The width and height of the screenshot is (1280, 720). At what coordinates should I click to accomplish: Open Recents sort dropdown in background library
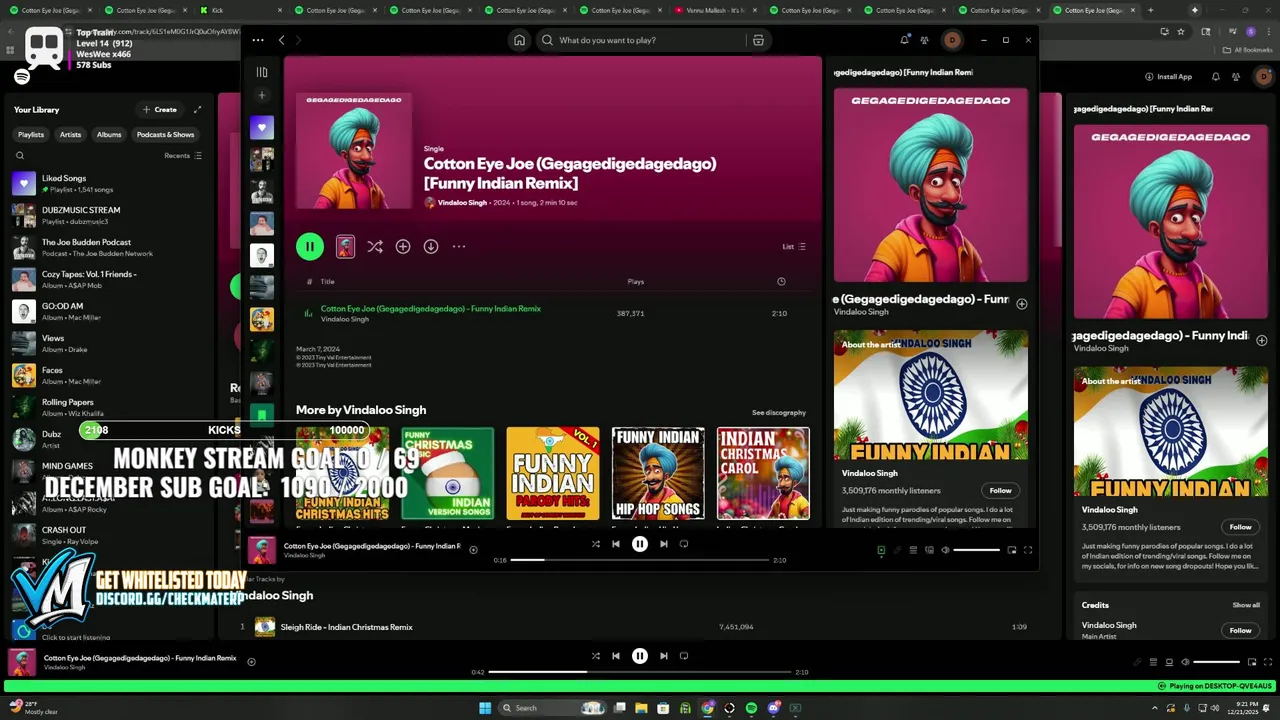(x=183, y=155)
